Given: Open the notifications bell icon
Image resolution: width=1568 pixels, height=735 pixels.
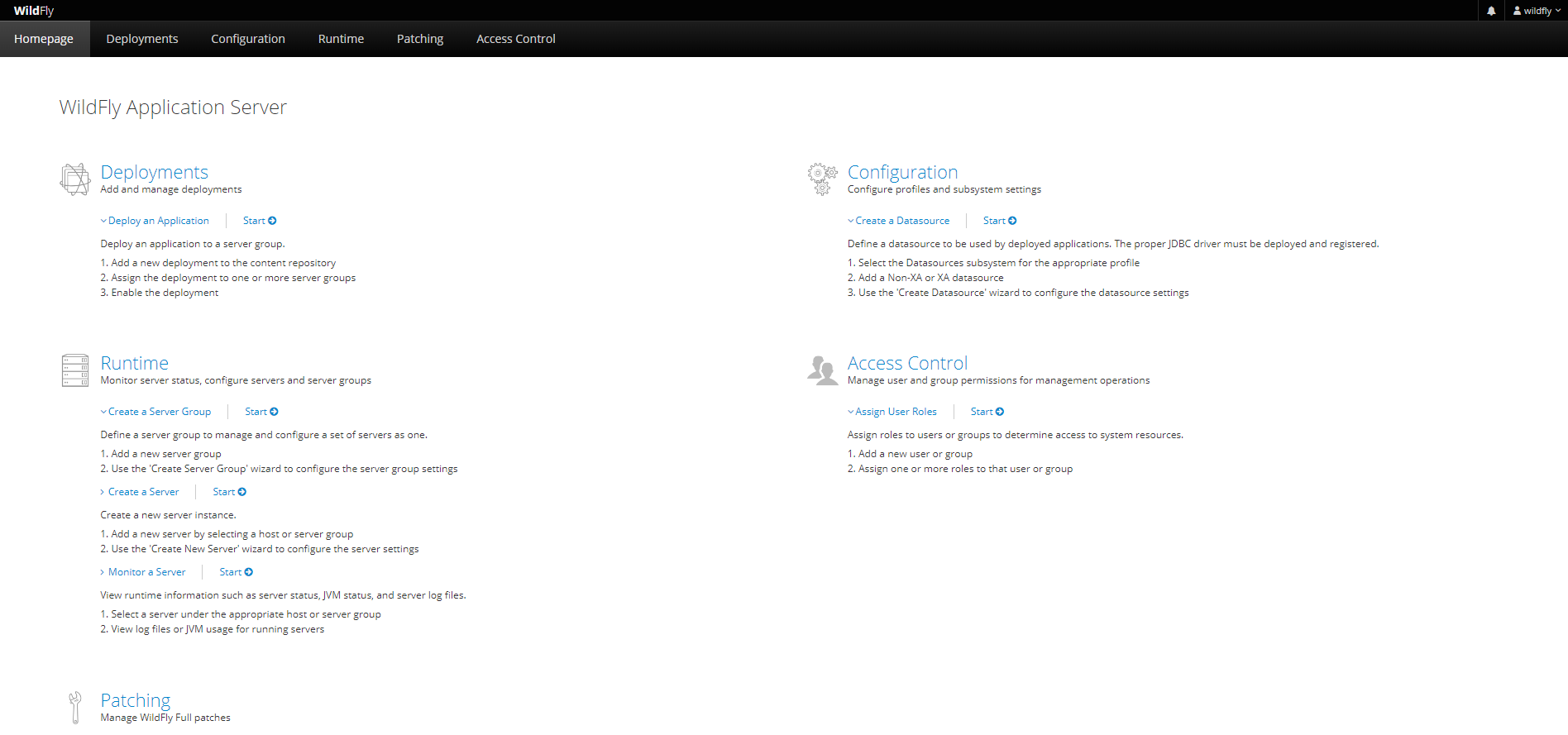Looking at the screenshot, I should coord(1491,11).
